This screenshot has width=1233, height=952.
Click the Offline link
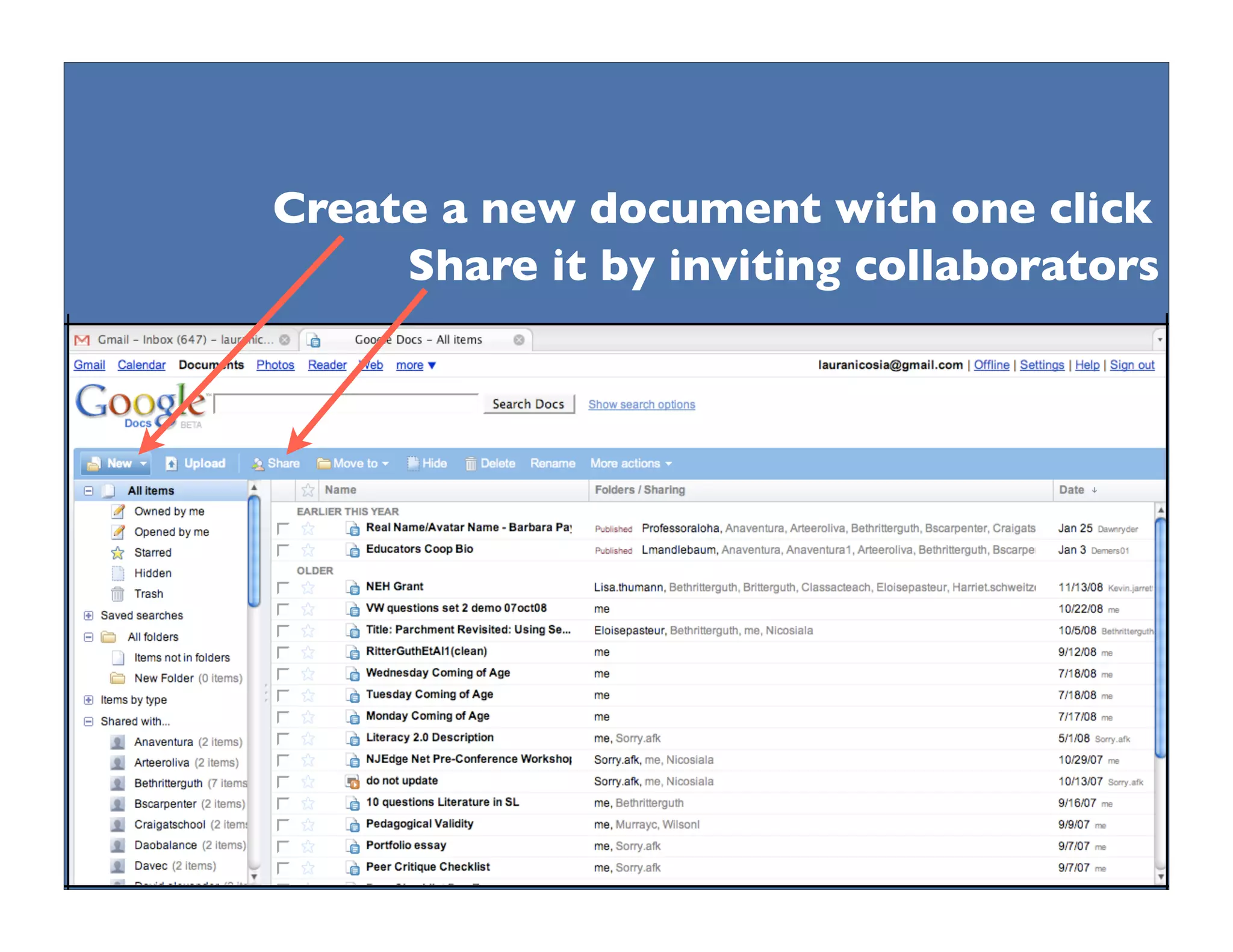(x=992, y=365)
